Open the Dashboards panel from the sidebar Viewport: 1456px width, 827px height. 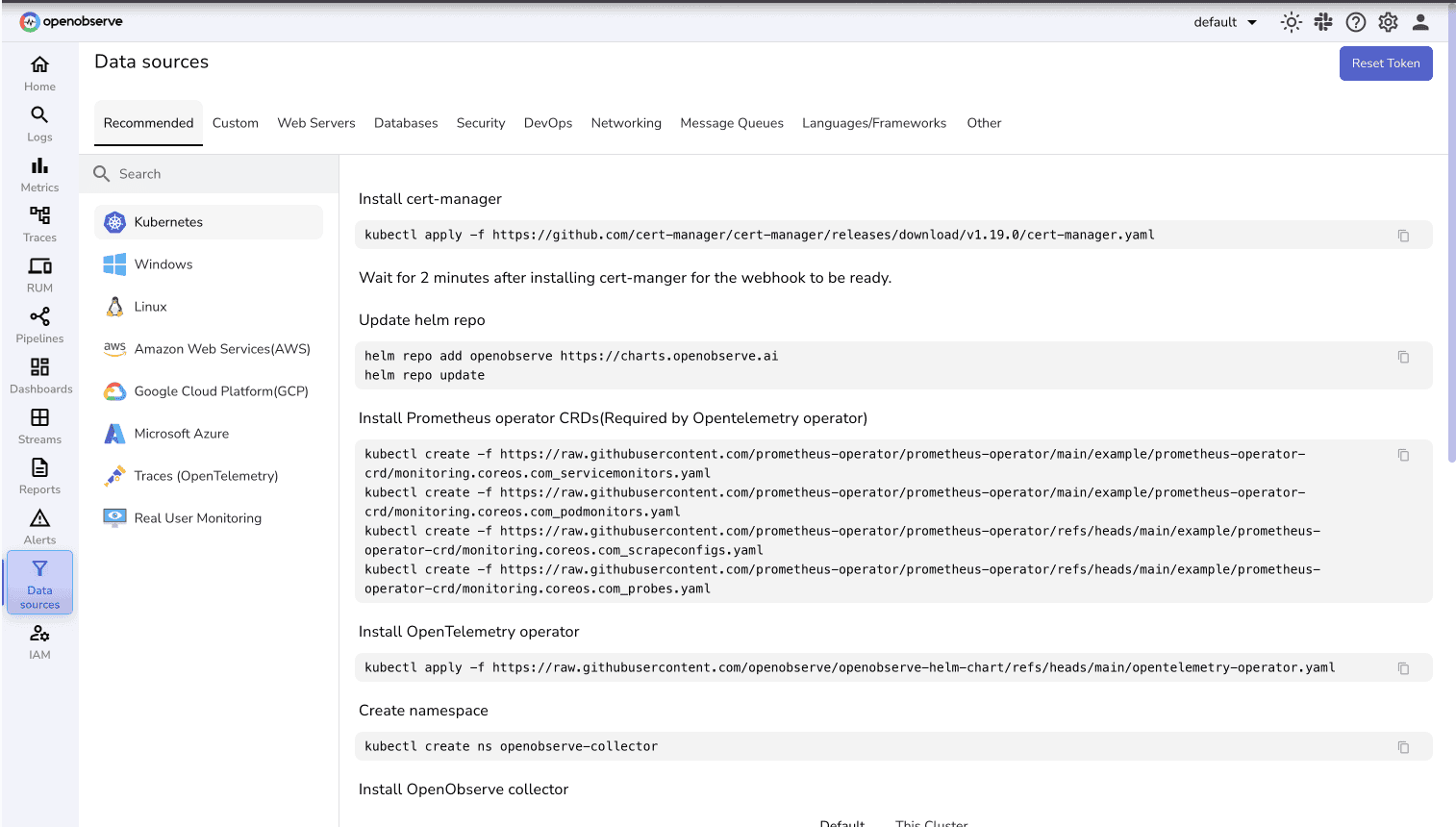click(x=38, y=375)
